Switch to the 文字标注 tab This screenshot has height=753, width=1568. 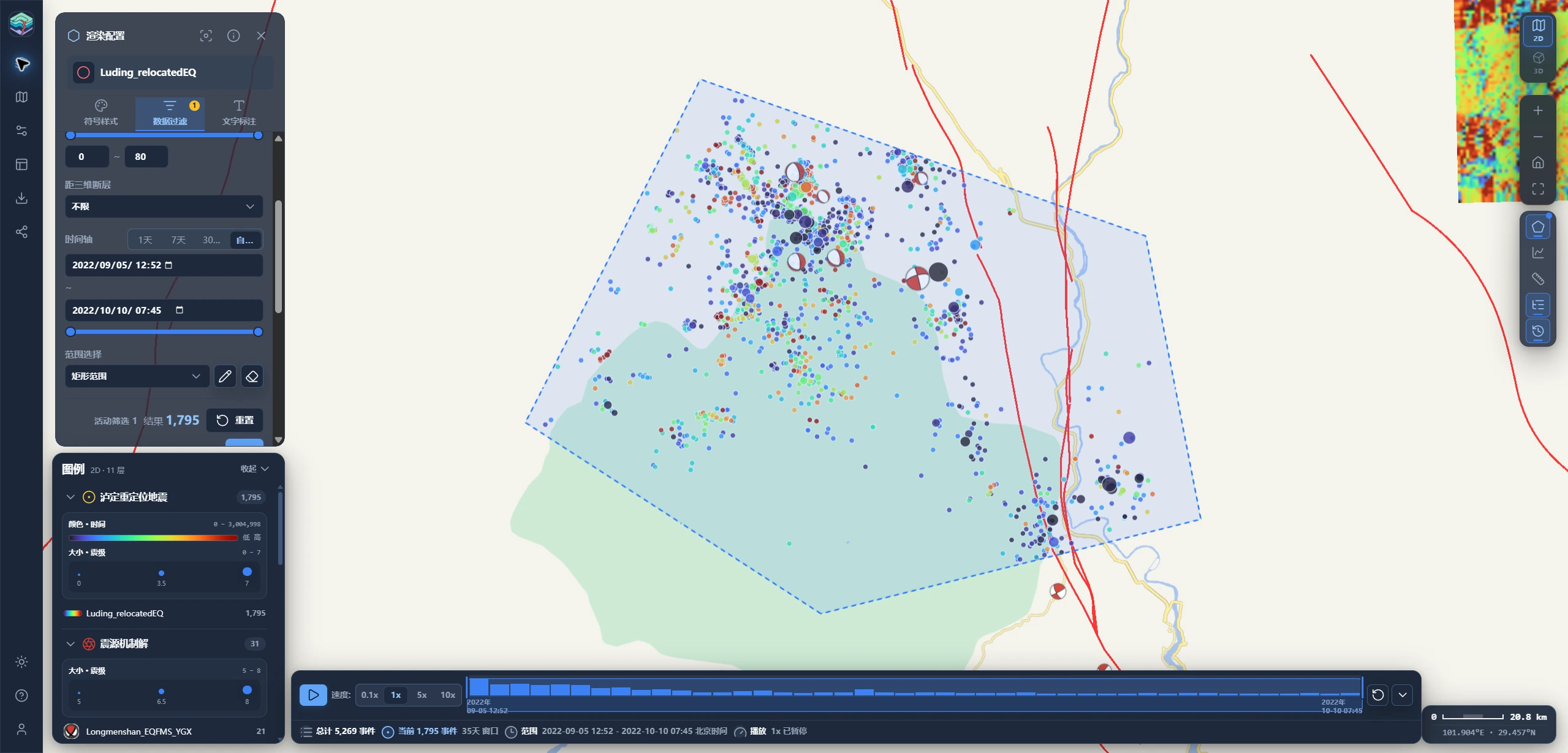tap(239, 113)
